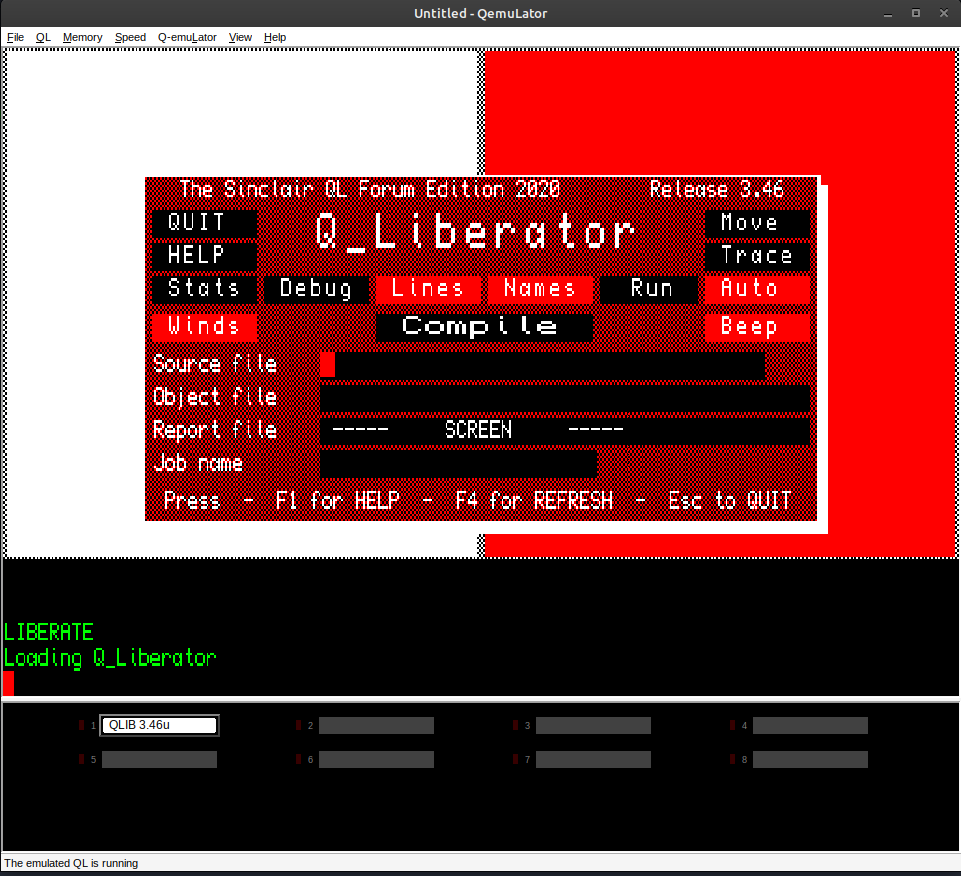Click 'The emulated QL is running' status

pos(71,863)
